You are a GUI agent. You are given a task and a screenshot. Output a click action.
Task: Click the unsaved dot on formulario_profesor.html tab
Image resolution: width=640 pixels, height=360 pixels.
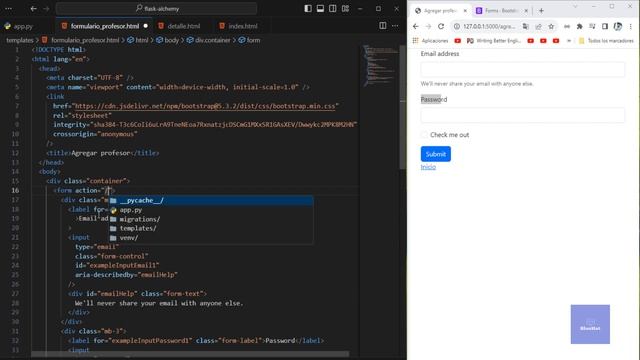point(146,26)
